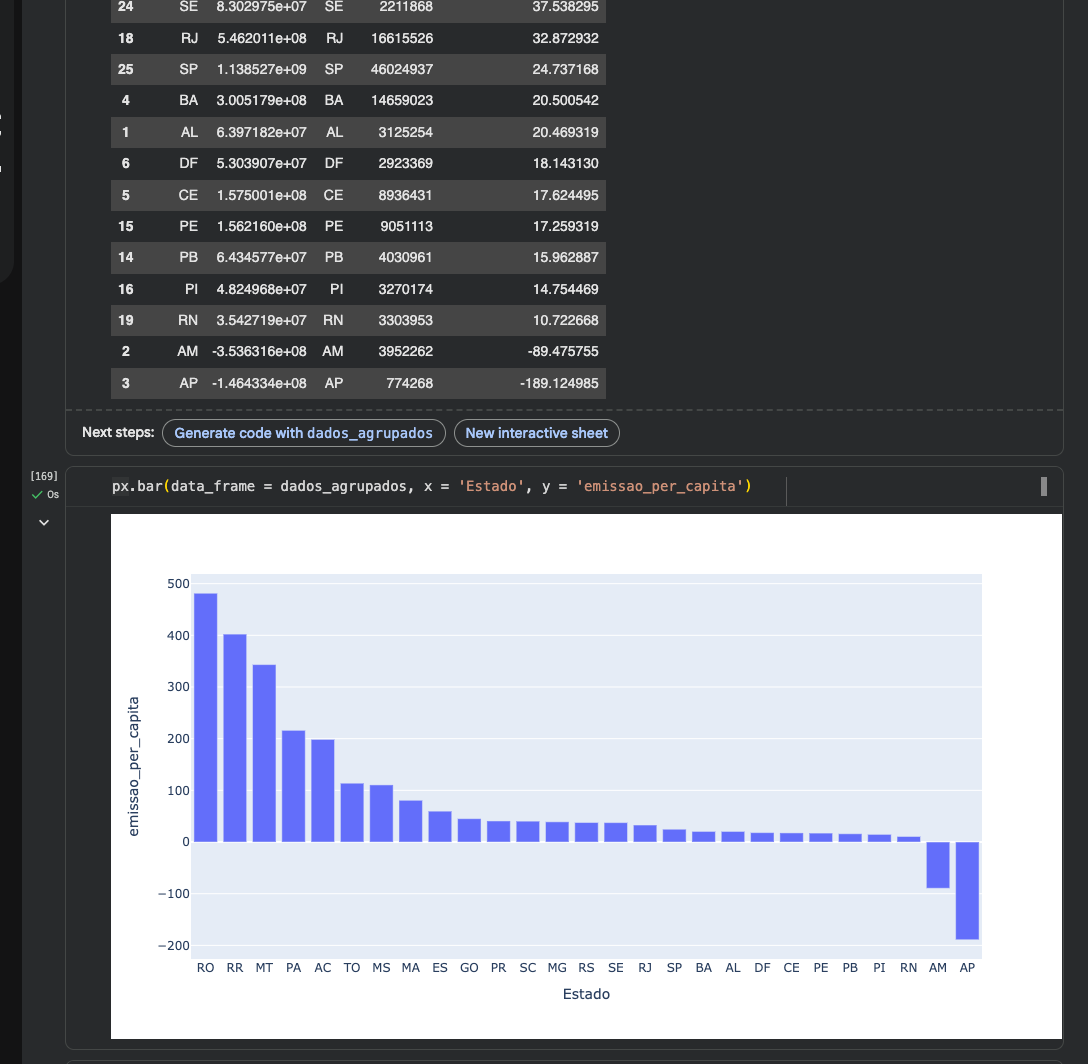Click the negative AP bar
Viewport: 1088px width, 1064px height.
967,890
